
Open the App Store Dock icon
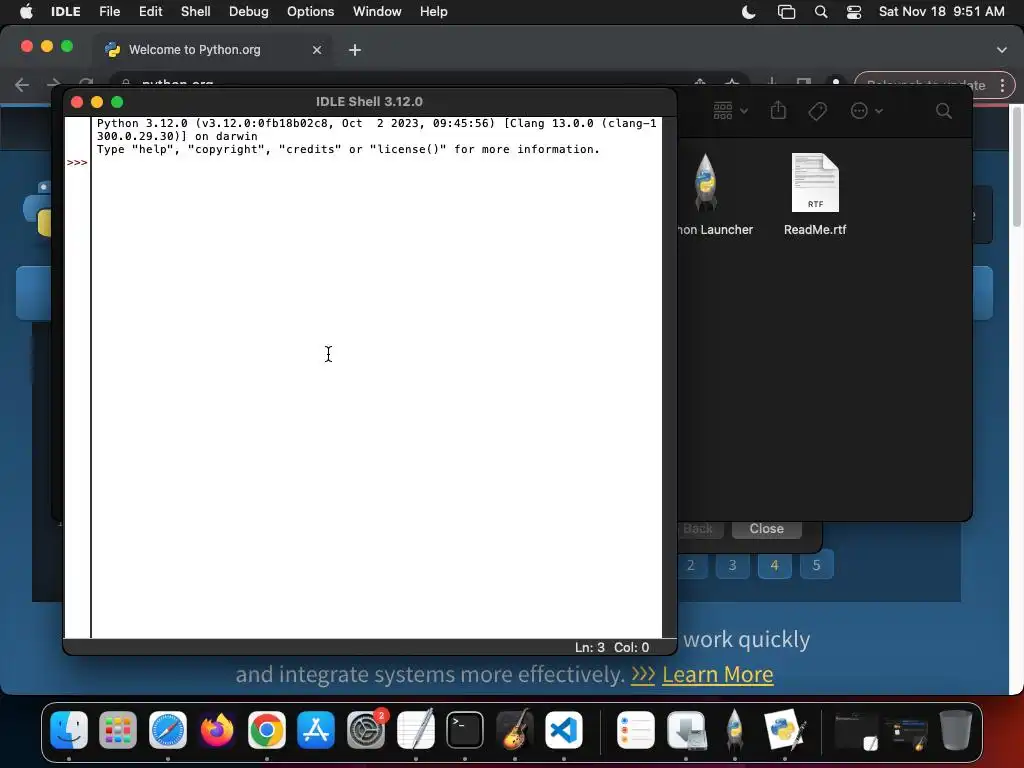[x=316, y=729]
